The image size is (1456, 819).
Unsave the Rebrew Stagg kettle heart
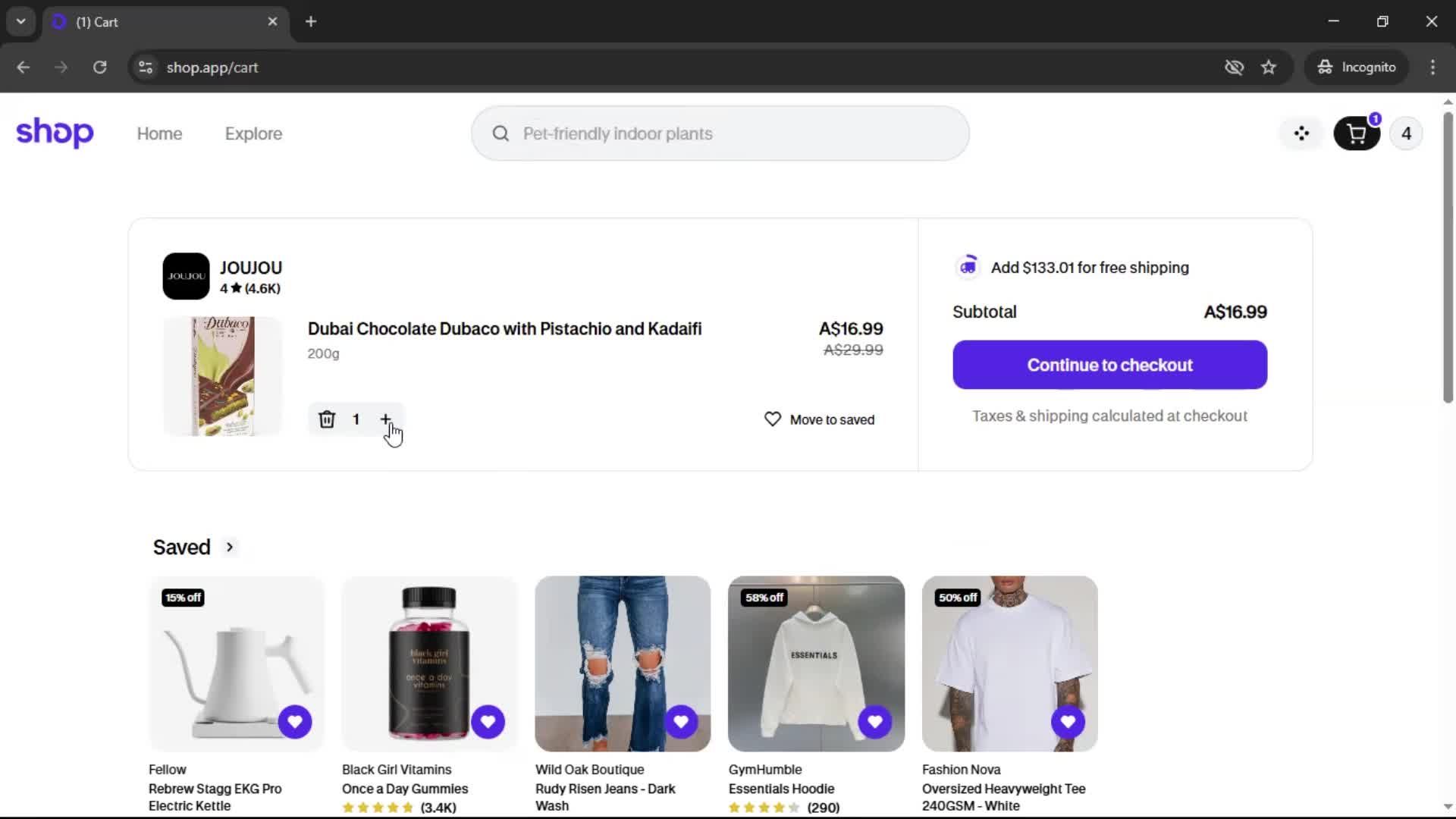[x=294, y=722]
